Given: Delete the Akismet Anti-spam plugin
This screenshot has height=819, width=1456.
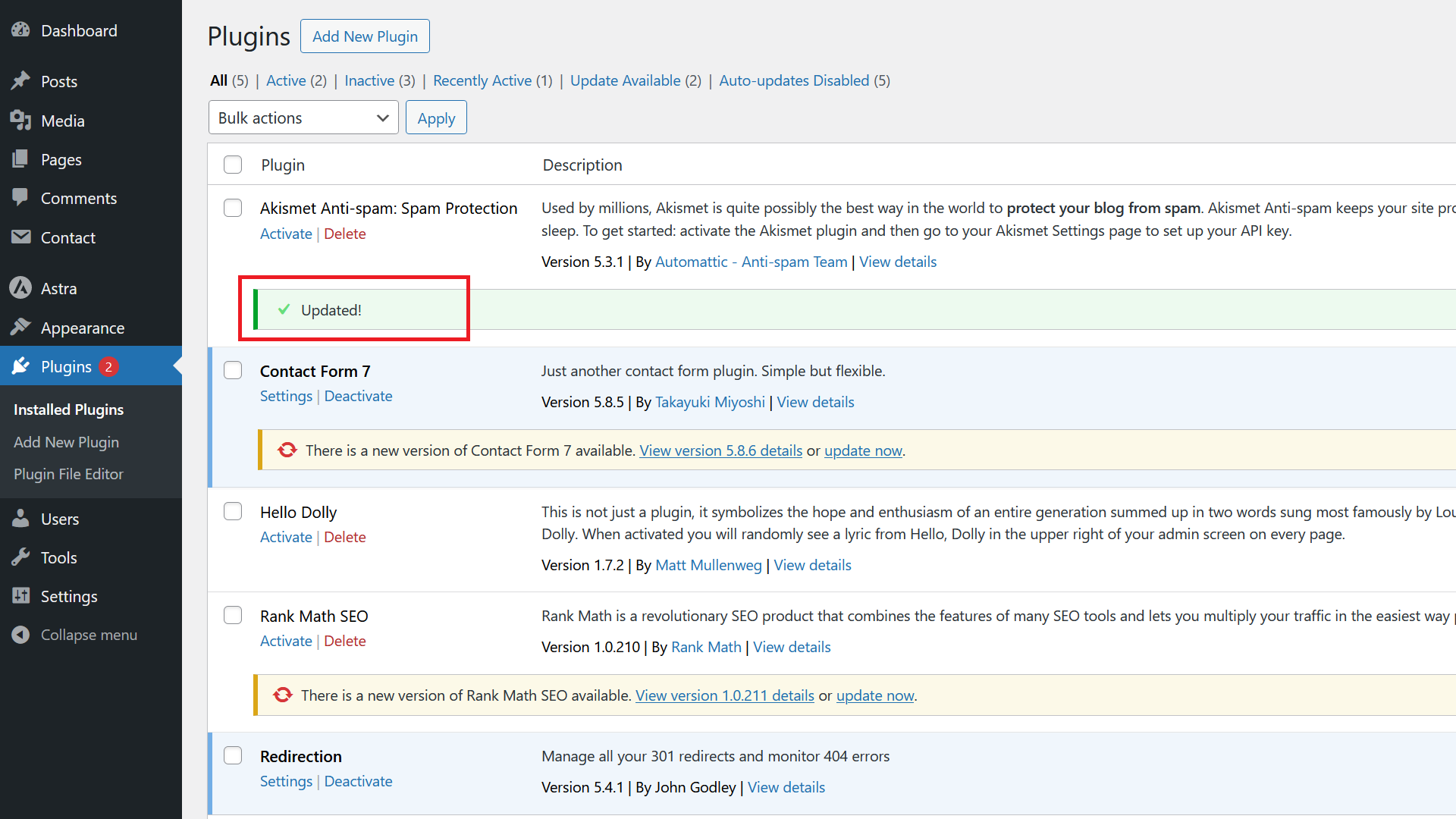Looking at the screenshot, I should coord(345,234).
